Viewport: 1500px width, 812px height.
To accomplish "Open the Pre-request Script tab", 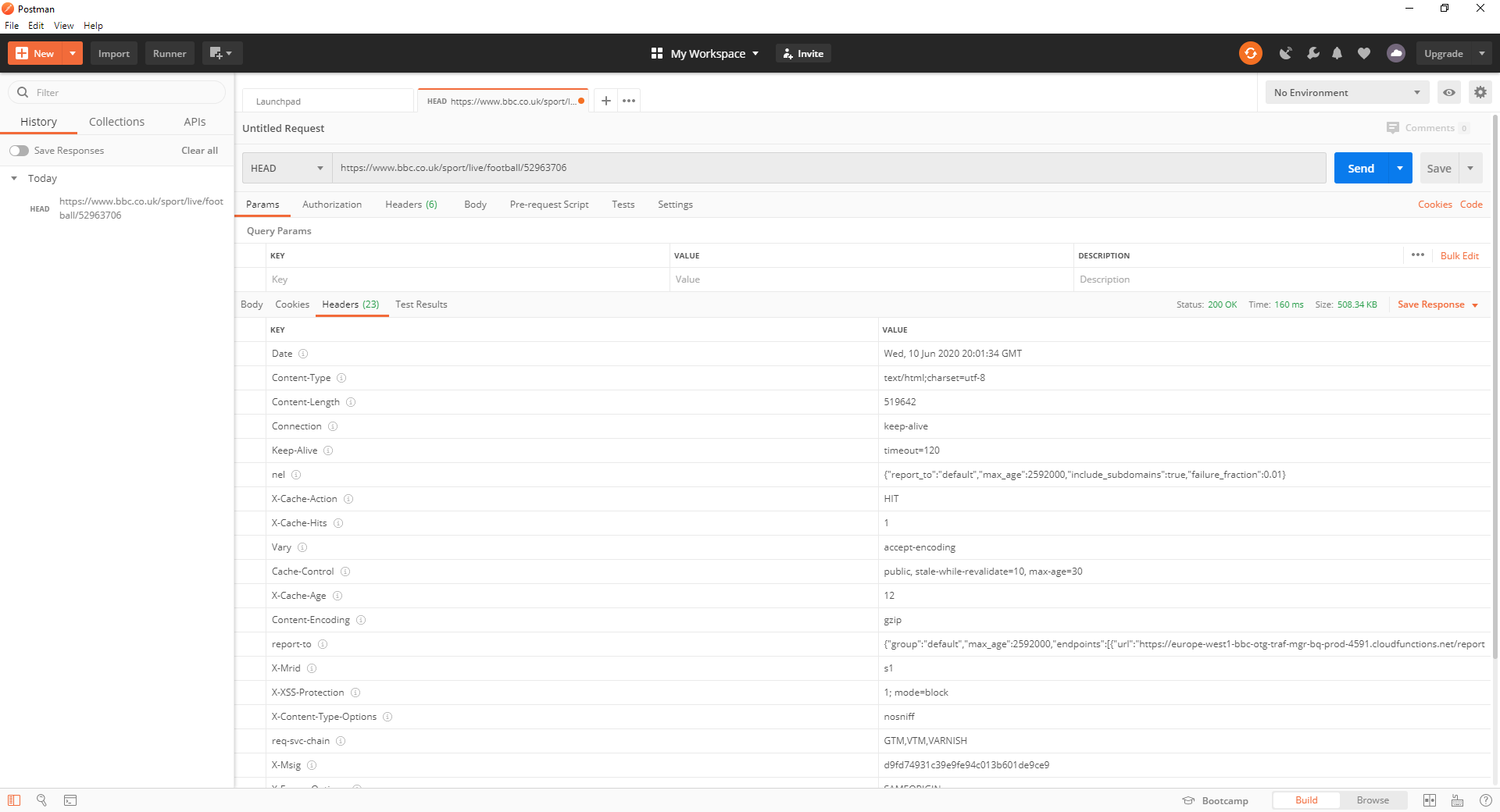I will coord(549,205).
